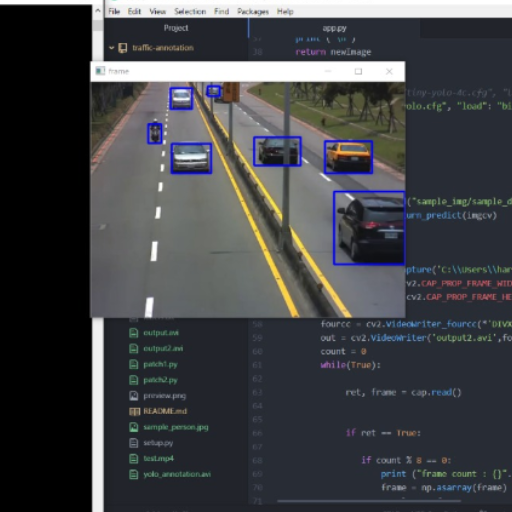Click 'if count % 8 == 0:' line

[x=406, y=460]
